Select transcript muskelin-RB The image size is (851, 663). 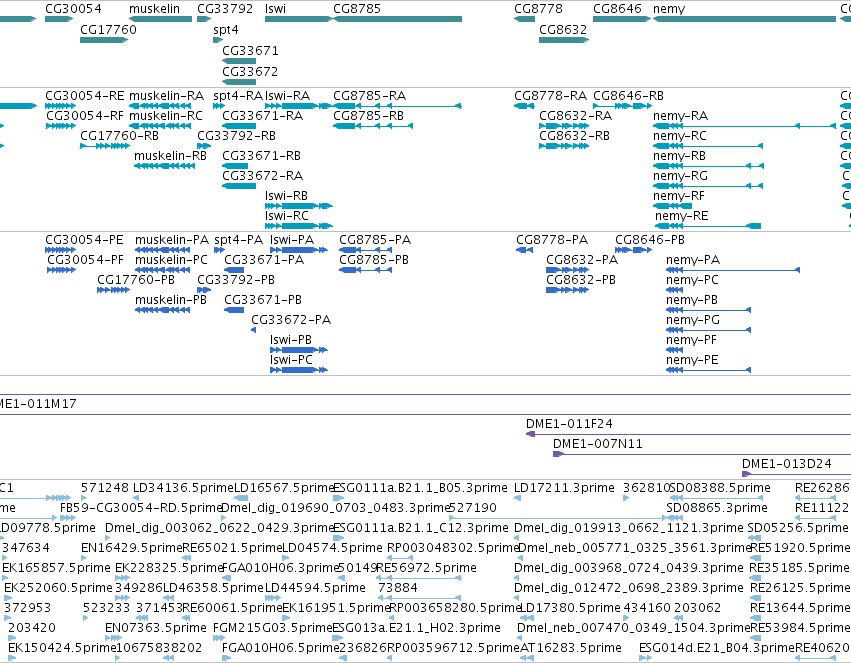(x=164, y=166)
